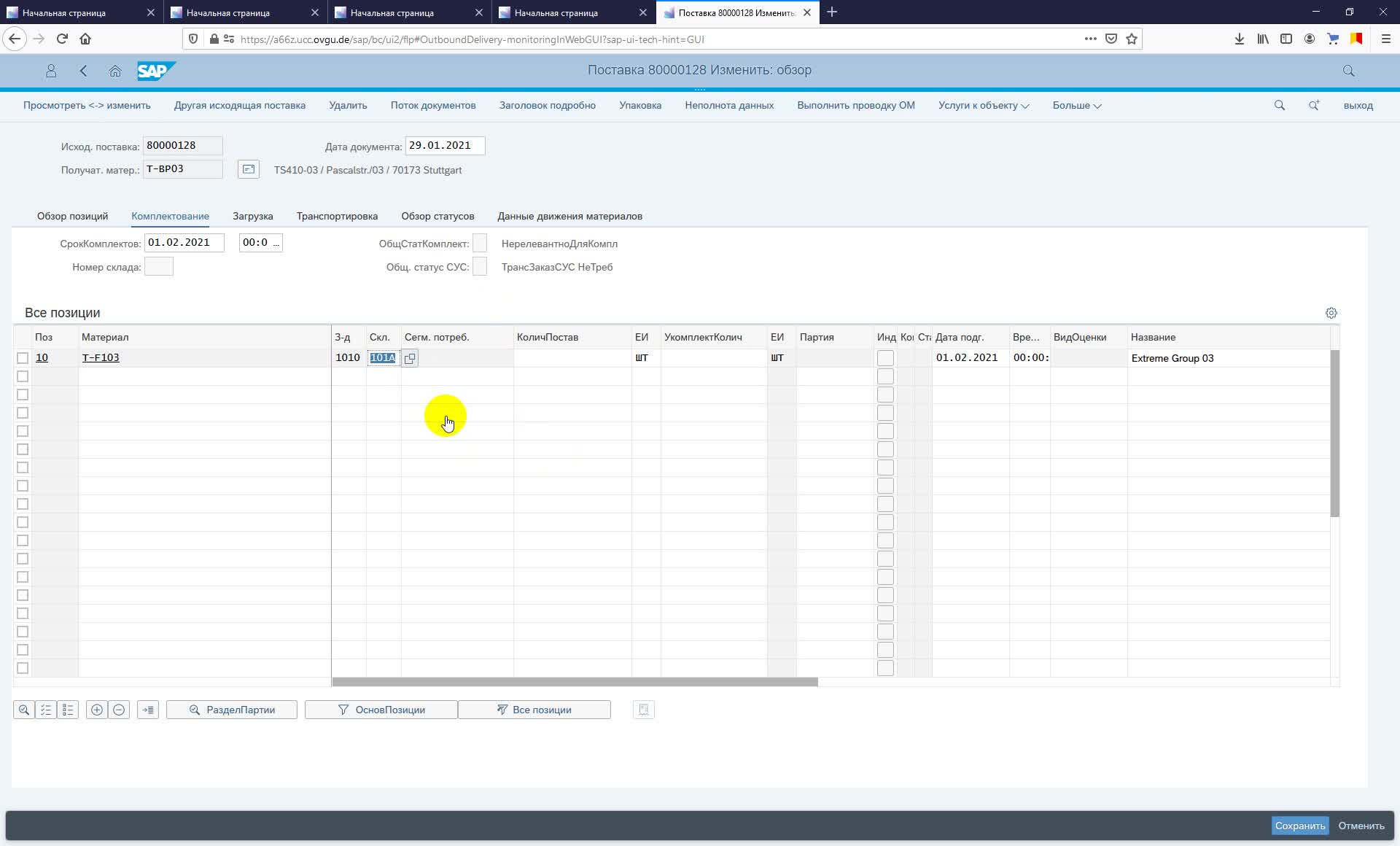The height and width of the screenshot is (846, 1400).
Task: Reload the browser page
Action: point(62,39)
